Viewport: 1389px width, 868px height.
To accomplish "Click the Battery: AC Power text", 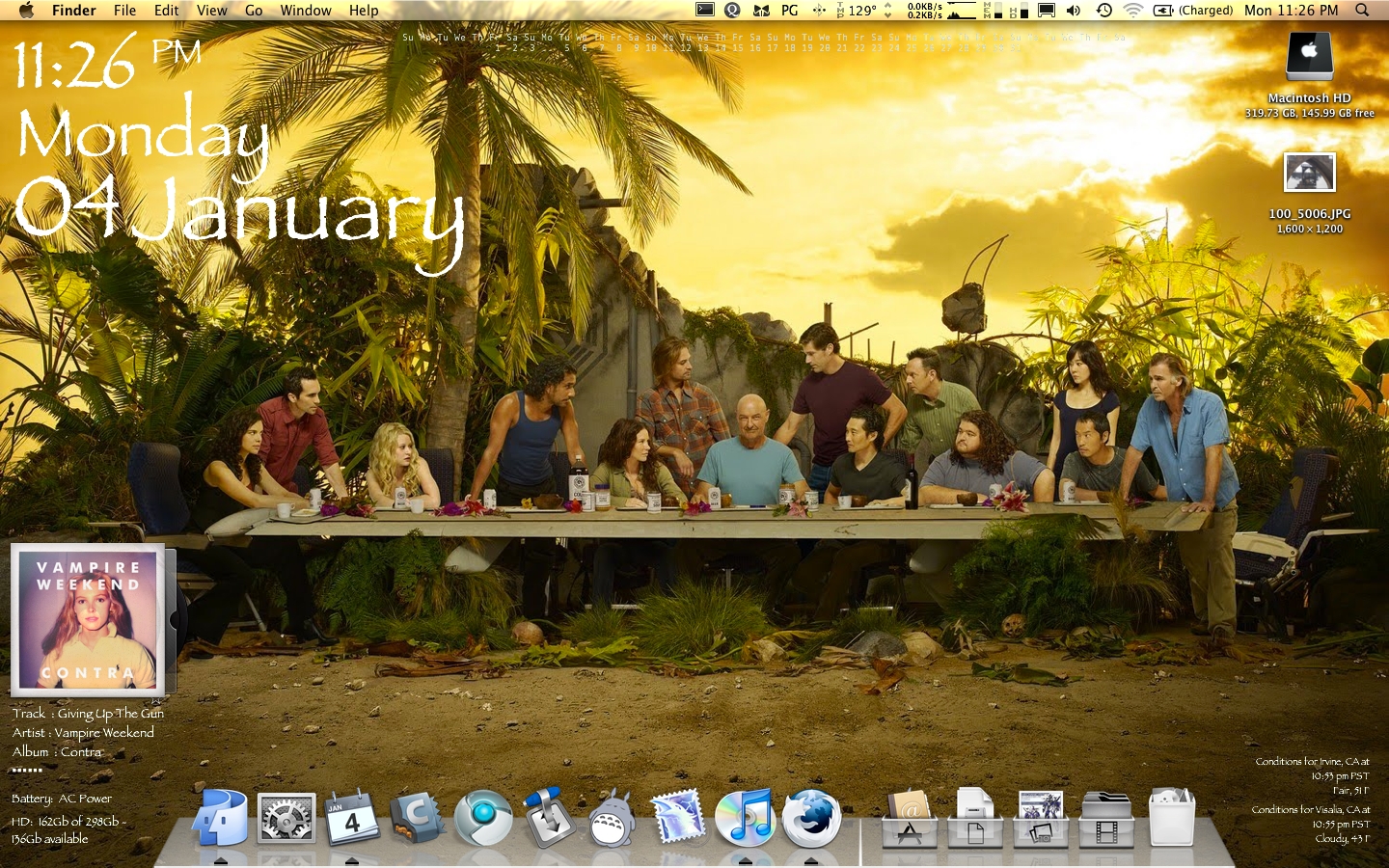I will point(62,799).
